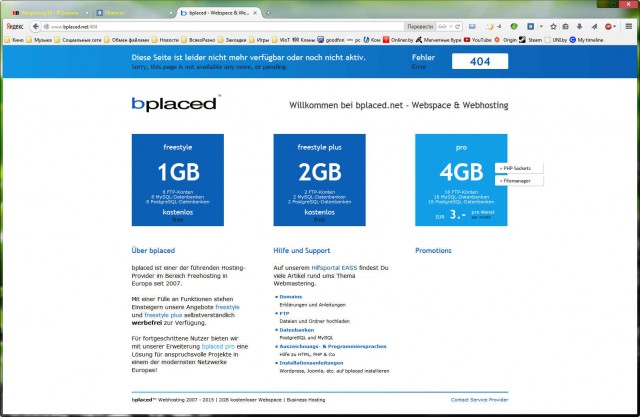Screen dimensions: 640x417
Task: Open the hamburger browser menu
Action: (x=629, y=27)
